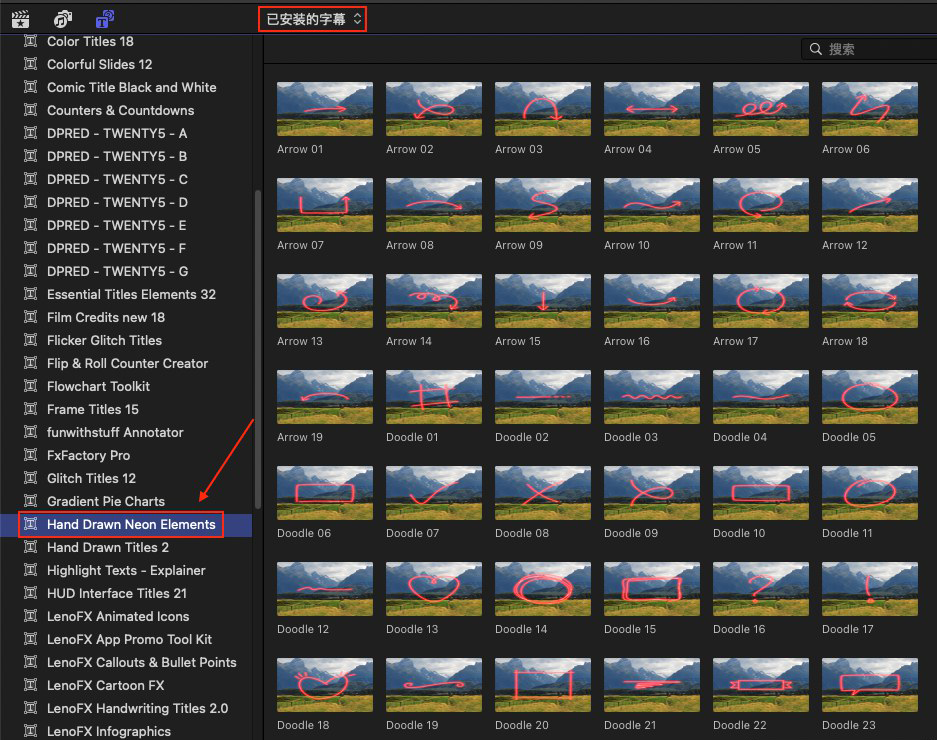The height and width of the screenshot is (740, 937).
Task: Click the icon beside Color Titles 18
Action: tap(30, 41)
